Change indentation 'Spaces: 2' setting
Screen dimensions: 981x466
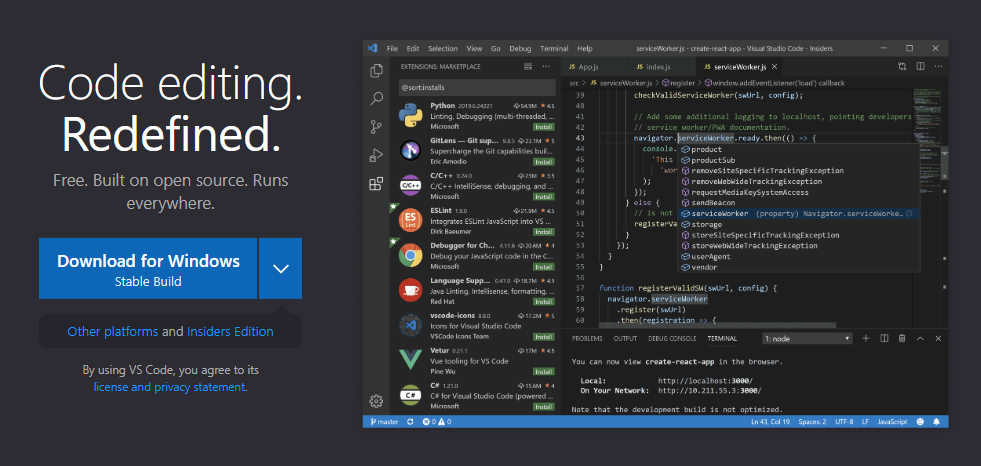pyautogui.click(x=812, y=422)
